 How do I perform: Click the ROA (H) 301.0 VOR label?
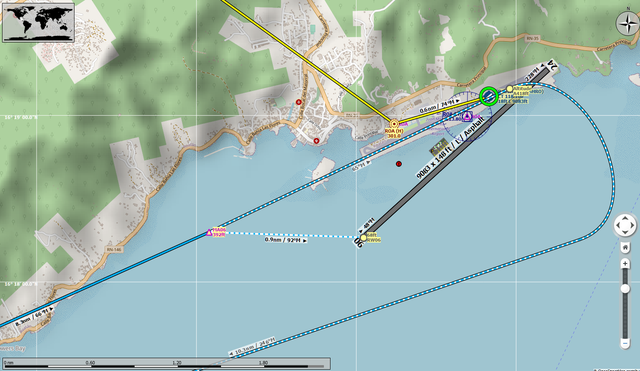click(394, 133)
